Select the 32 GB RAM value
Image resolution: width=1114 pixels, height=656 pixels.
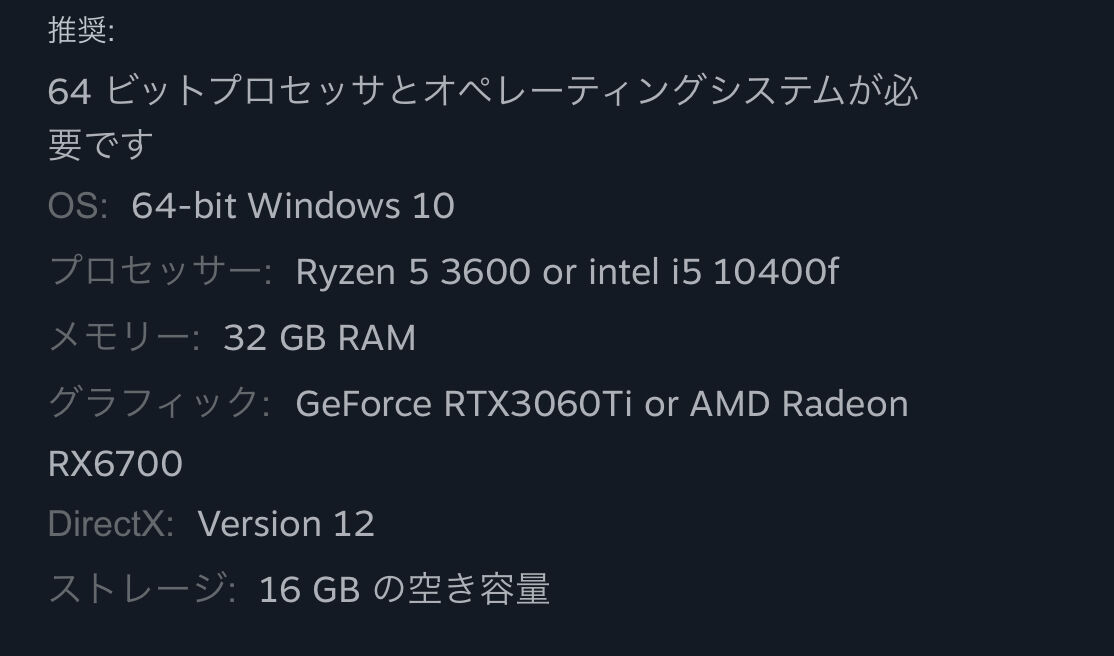(x=319, y=338)
